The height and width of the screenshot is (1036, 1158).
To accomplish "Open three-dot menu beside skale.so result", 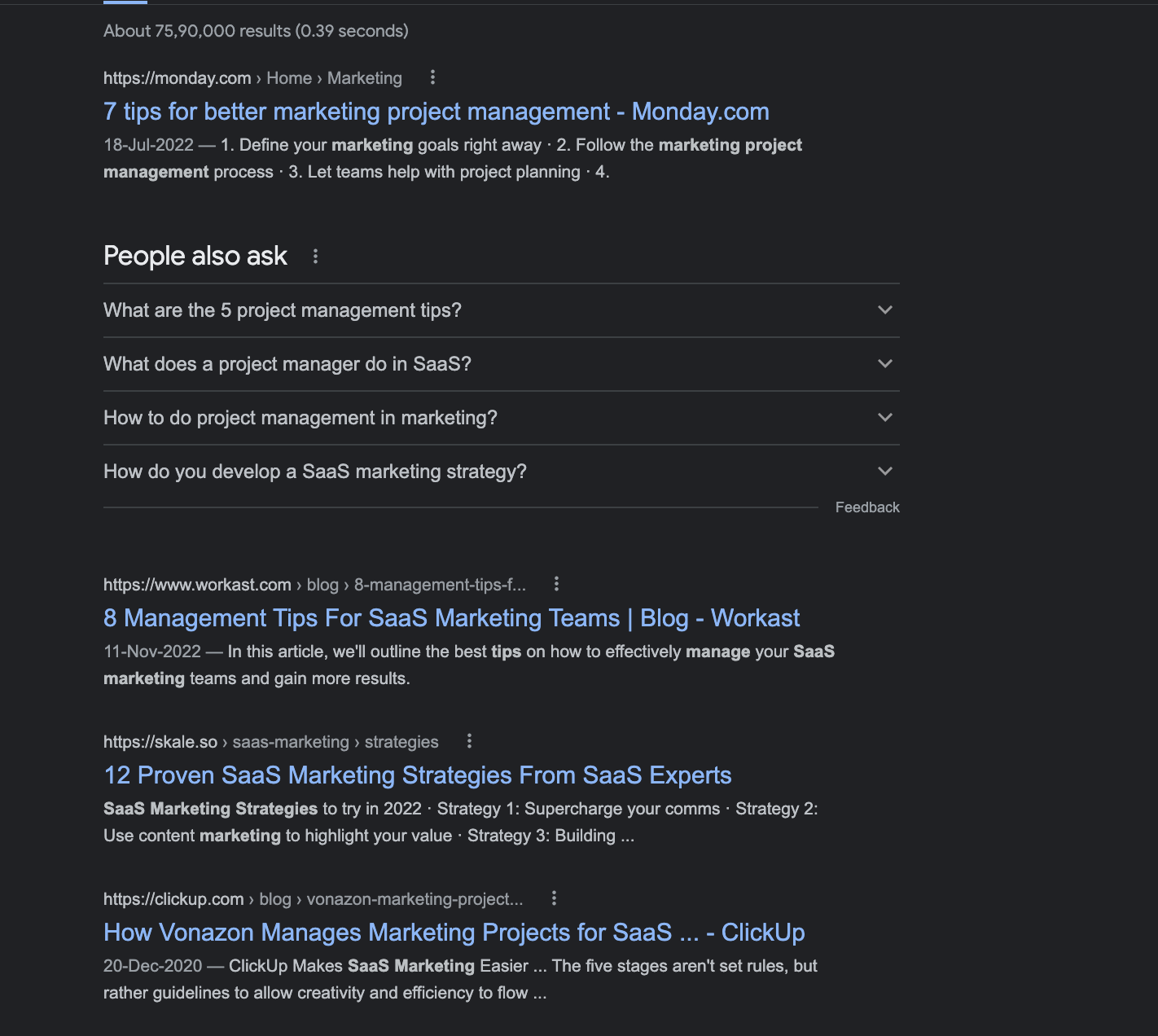I will [469, 741].
